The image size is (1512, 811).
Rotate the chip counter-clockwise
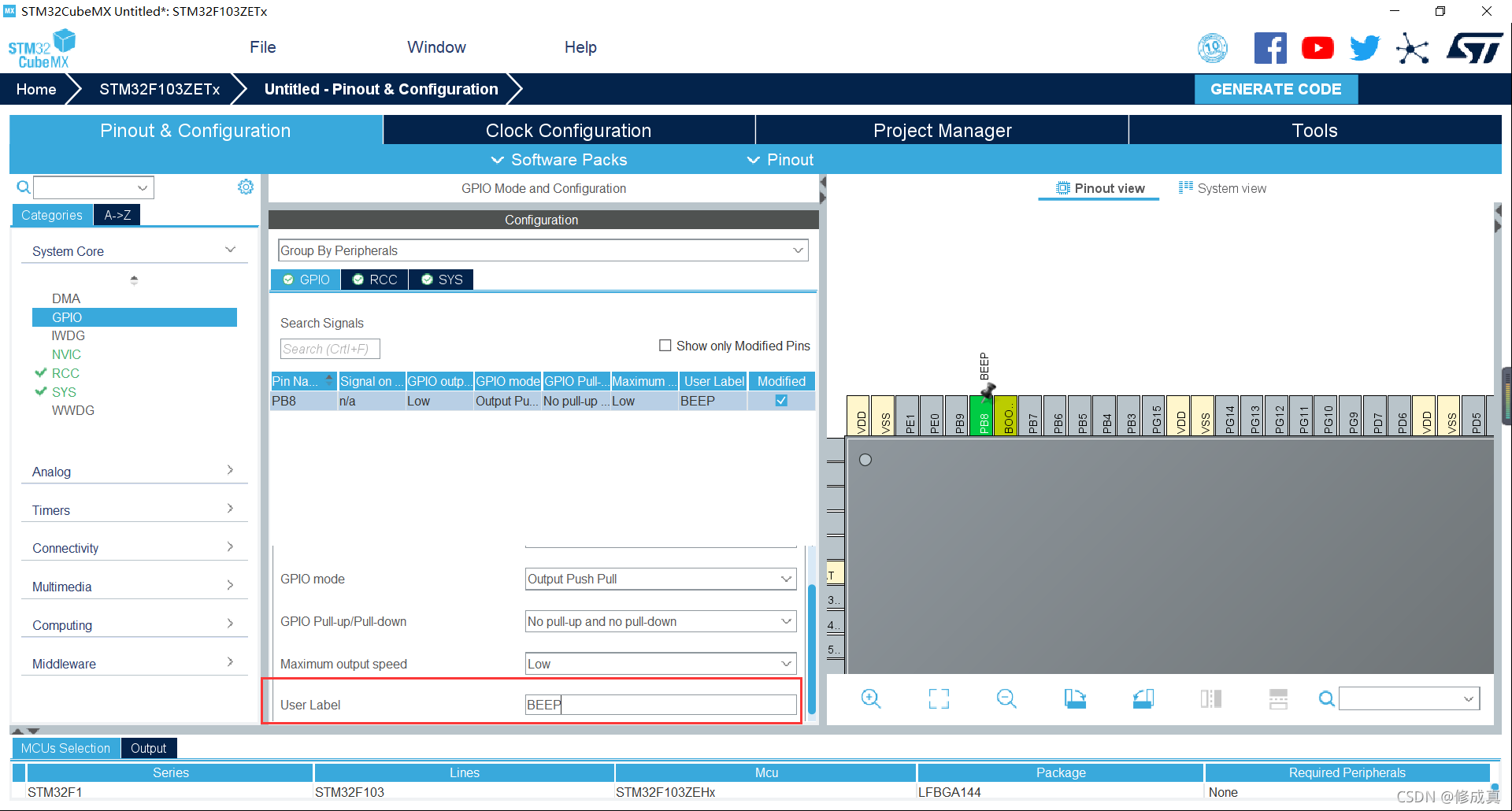[x=1143, y=698]
